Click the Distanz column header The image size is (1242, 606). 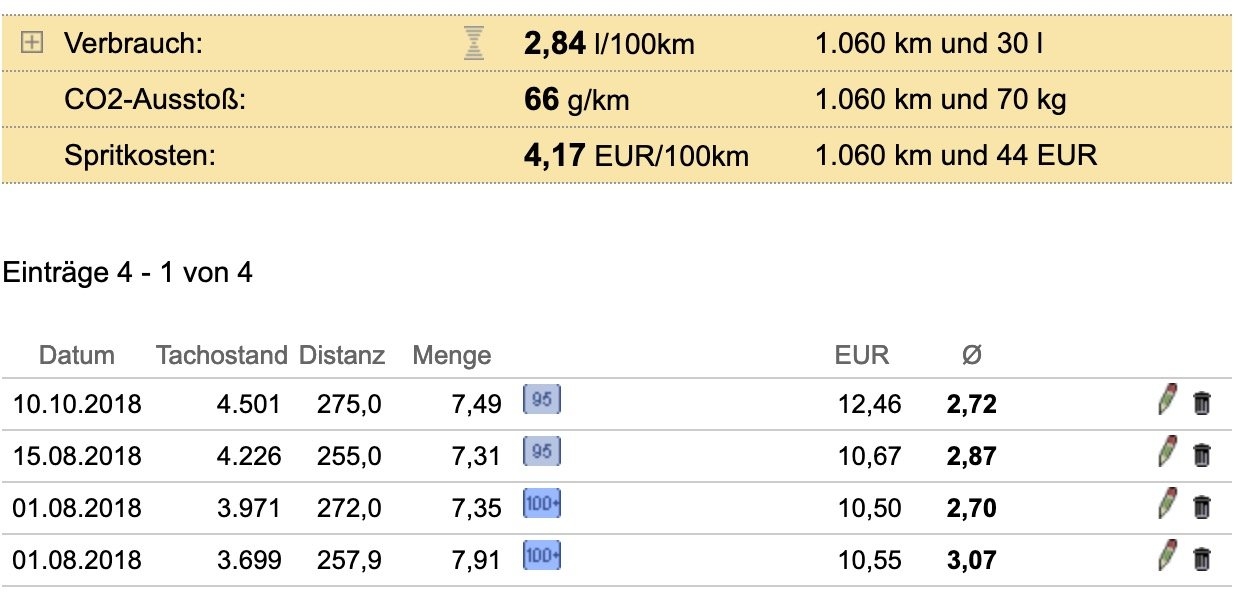(343, 355)
